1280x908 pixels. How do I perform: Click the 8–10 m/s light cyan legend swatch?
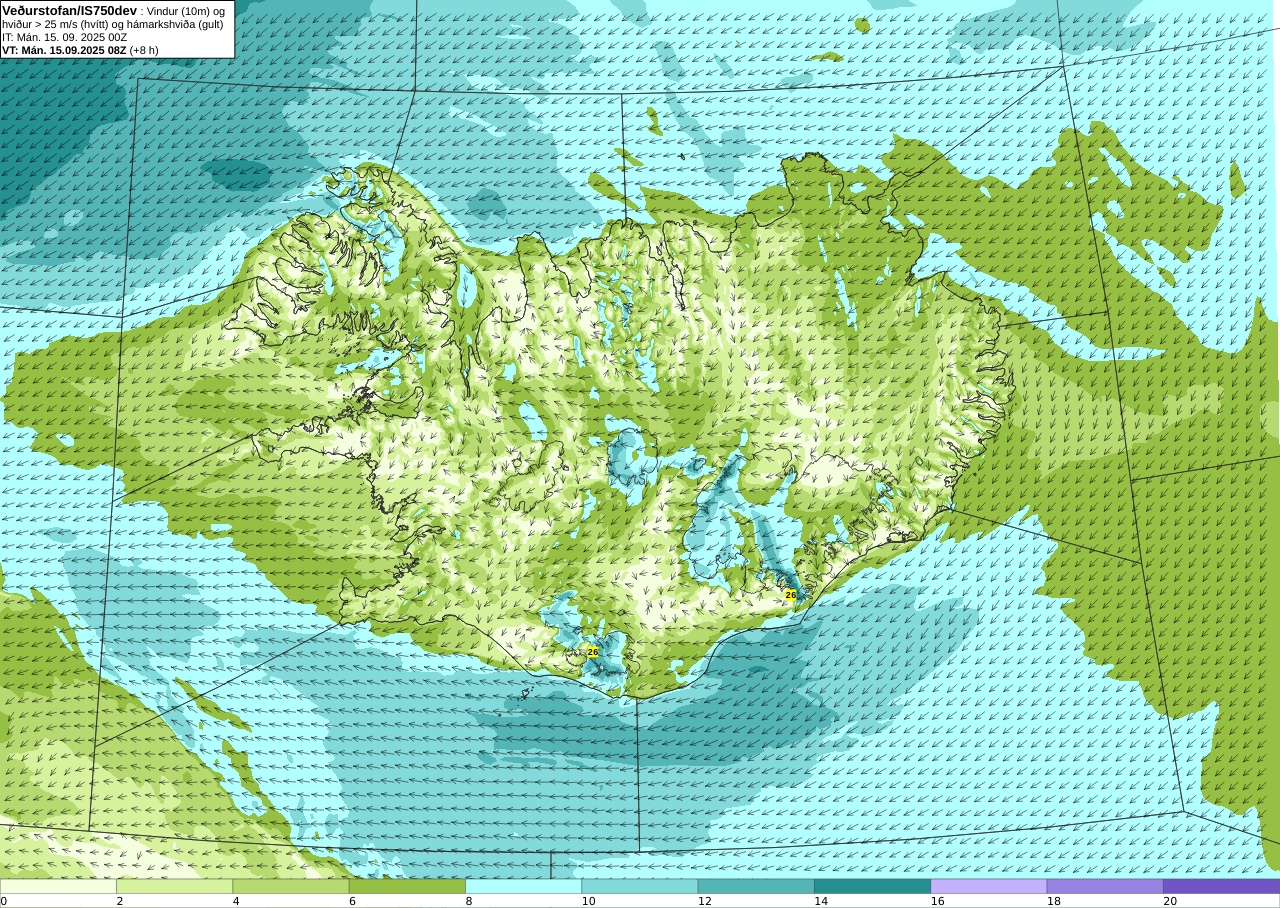pos(523,886)
